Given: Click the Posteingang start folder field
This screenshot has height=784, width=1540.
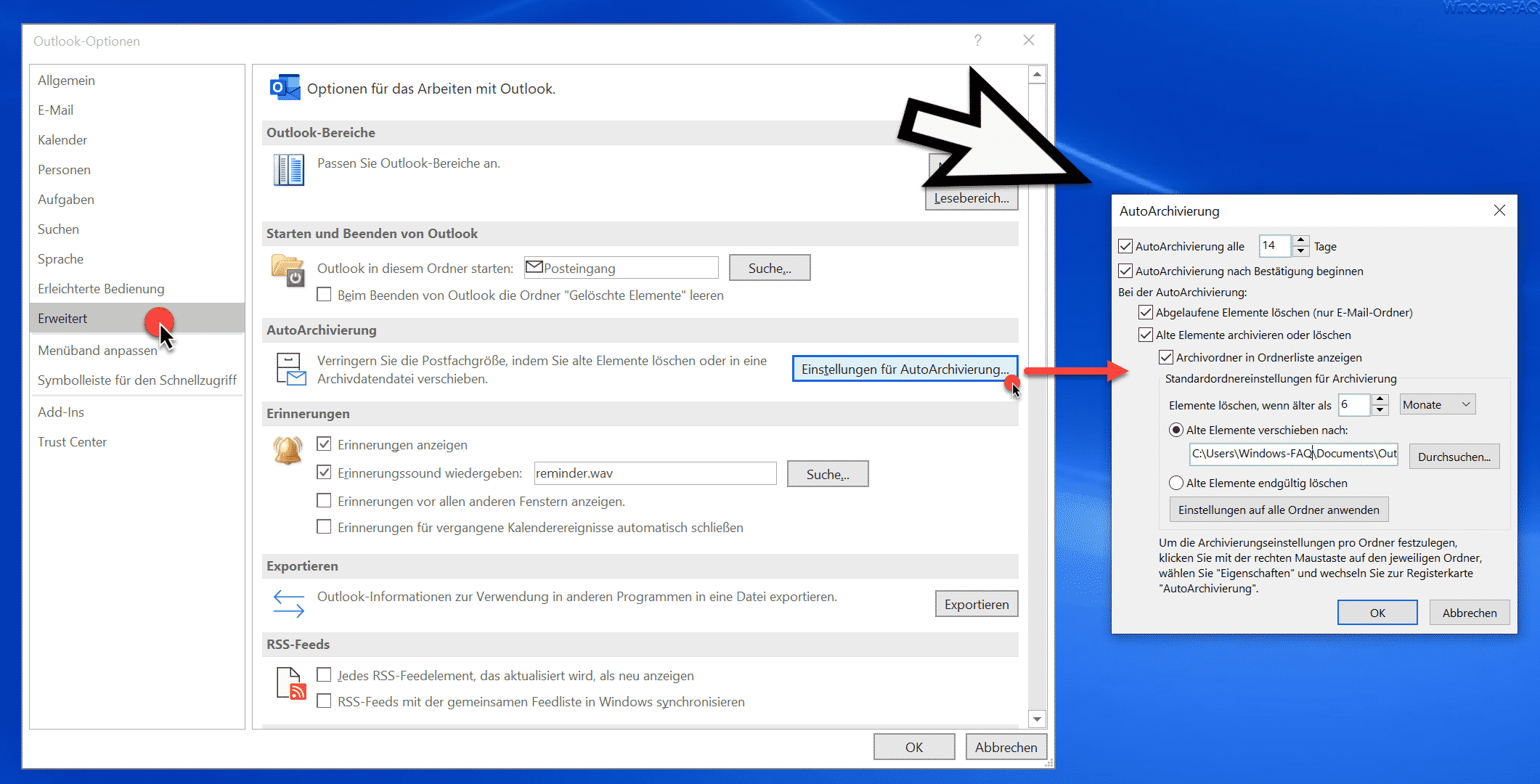Looking at the screenshot, I should click(x=622, y=268).
